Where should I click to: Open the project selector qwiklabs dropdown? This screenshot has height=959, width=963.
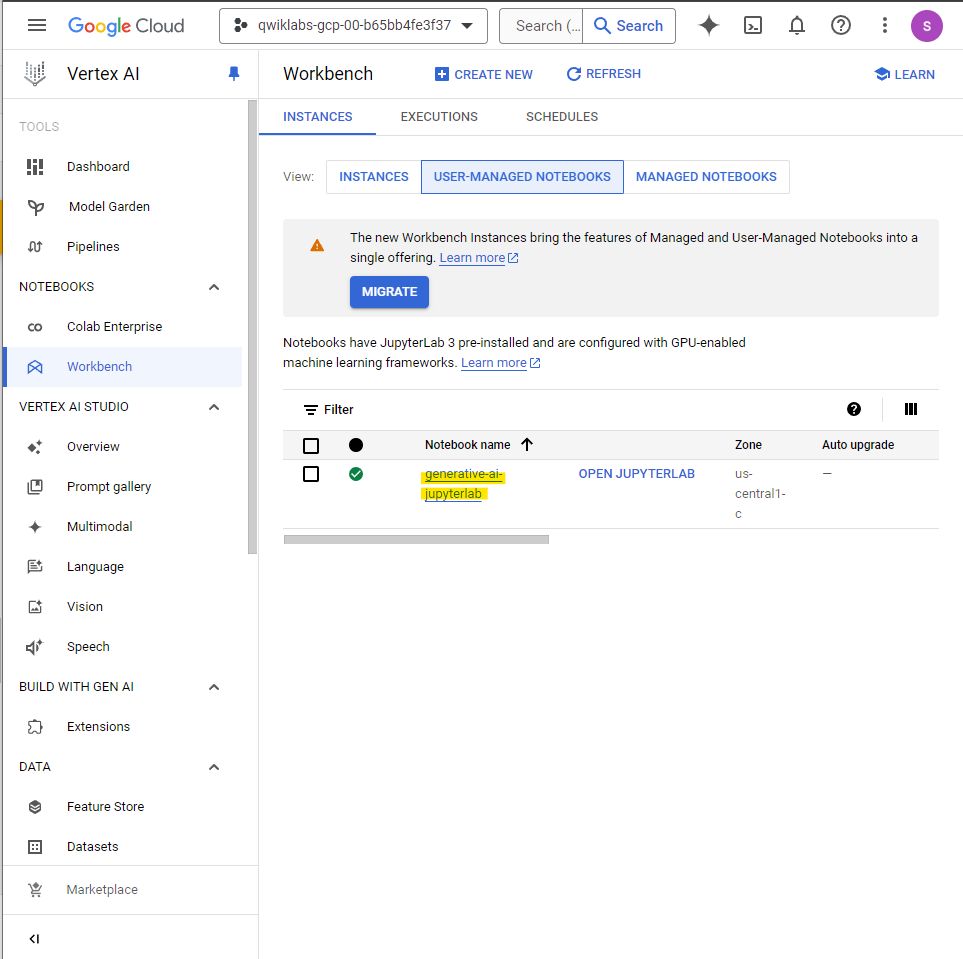[x=353, y=26]
